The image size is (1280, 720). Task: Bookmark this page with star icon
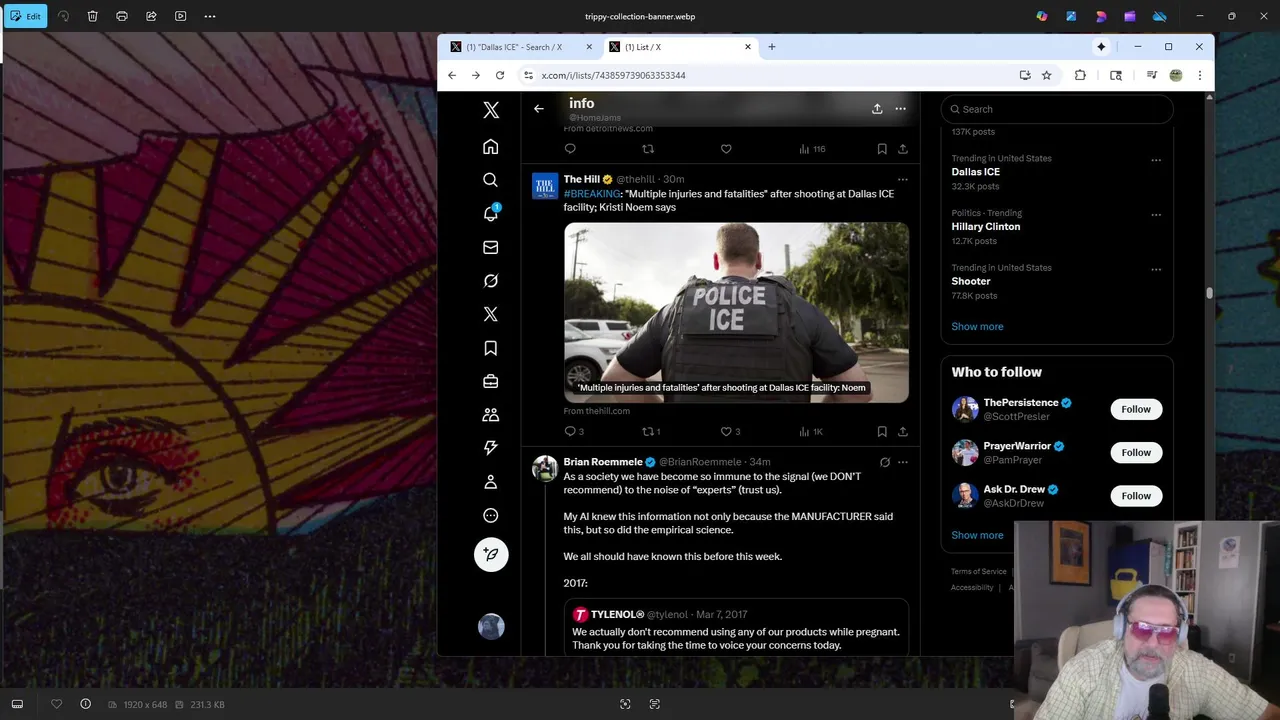click(1046, 75)
